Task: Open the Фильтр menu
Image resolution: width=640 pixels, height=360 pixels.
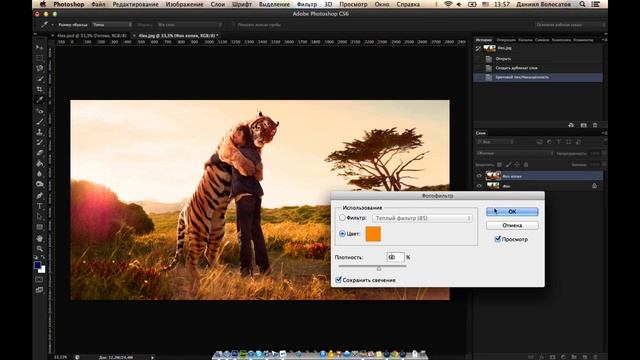Action: (x=307, y=4)
